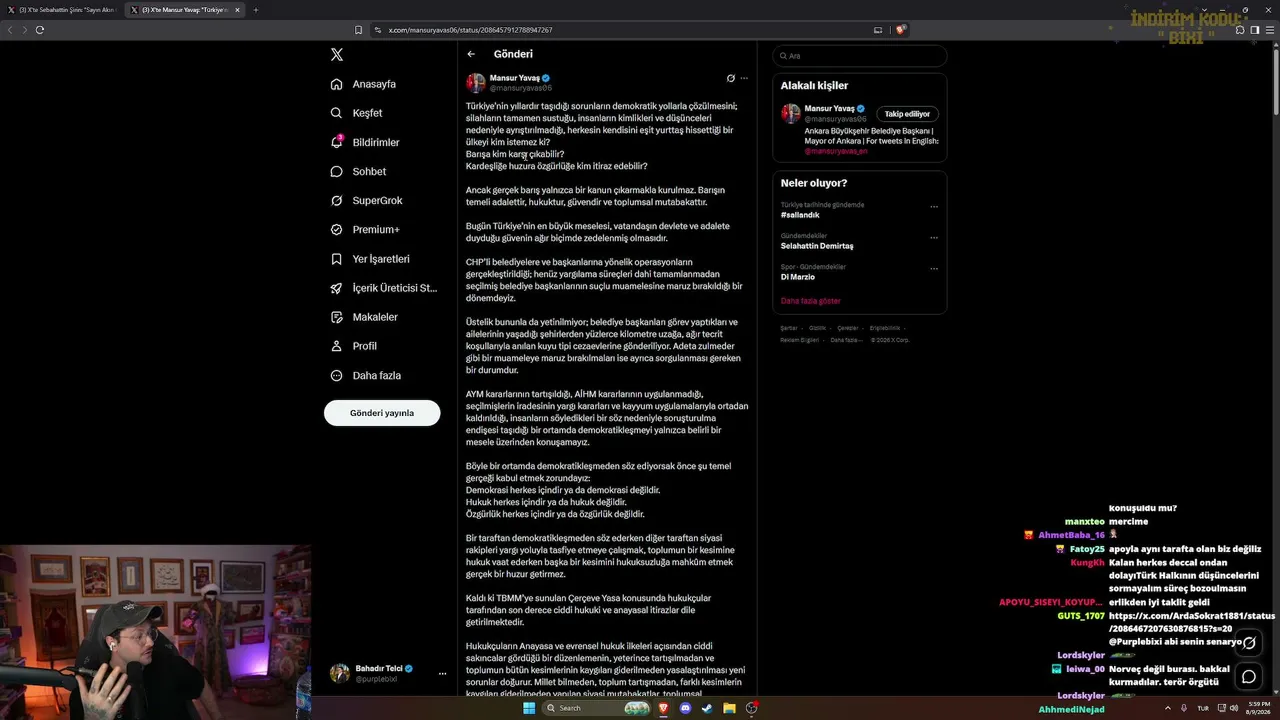Screen dimensions: 1280x720
Task: Bookmark this page in the browser toolbar
Action: coord(359,30)
